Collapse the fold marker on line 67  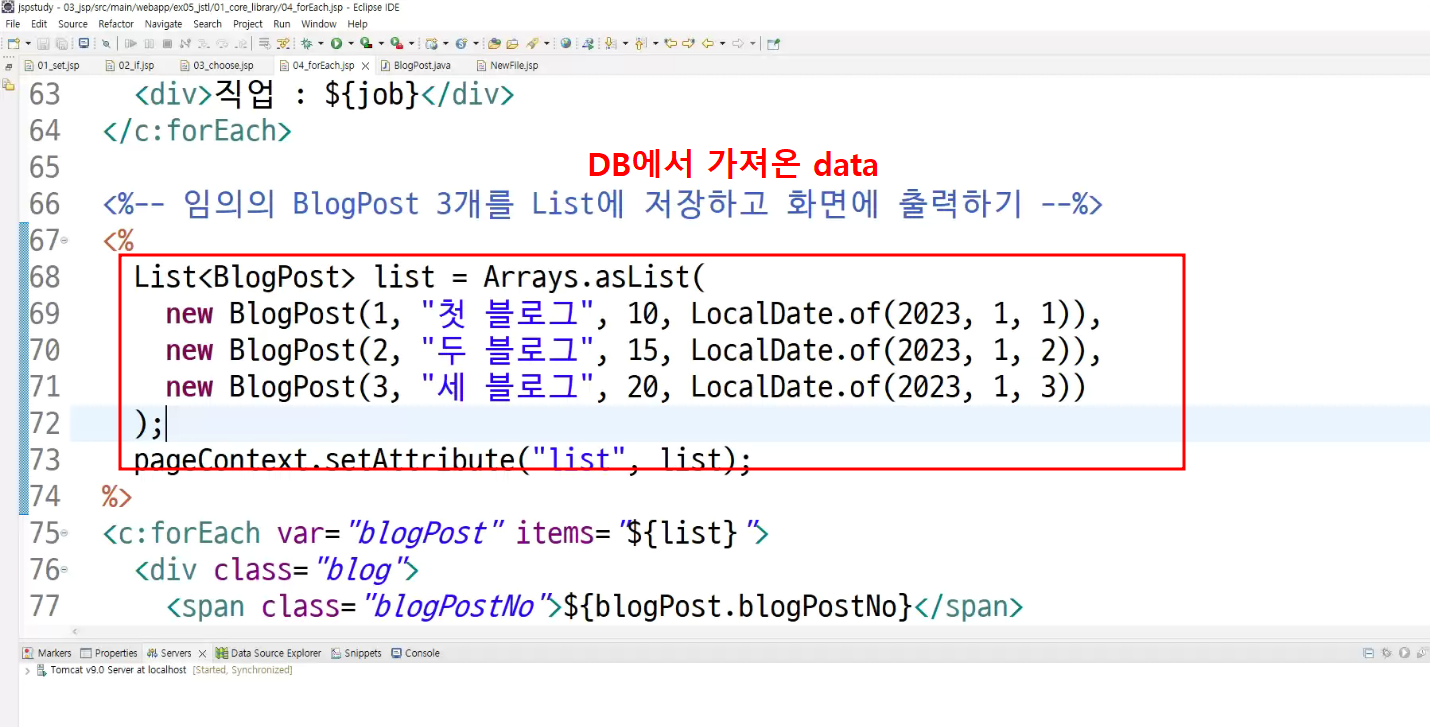(65, 241)
